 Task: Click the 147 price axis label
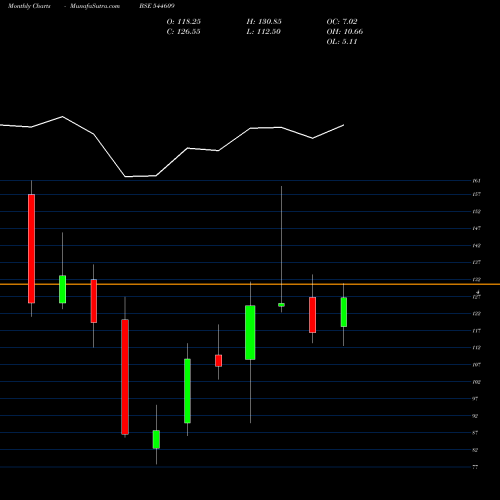tap(476, 228)
